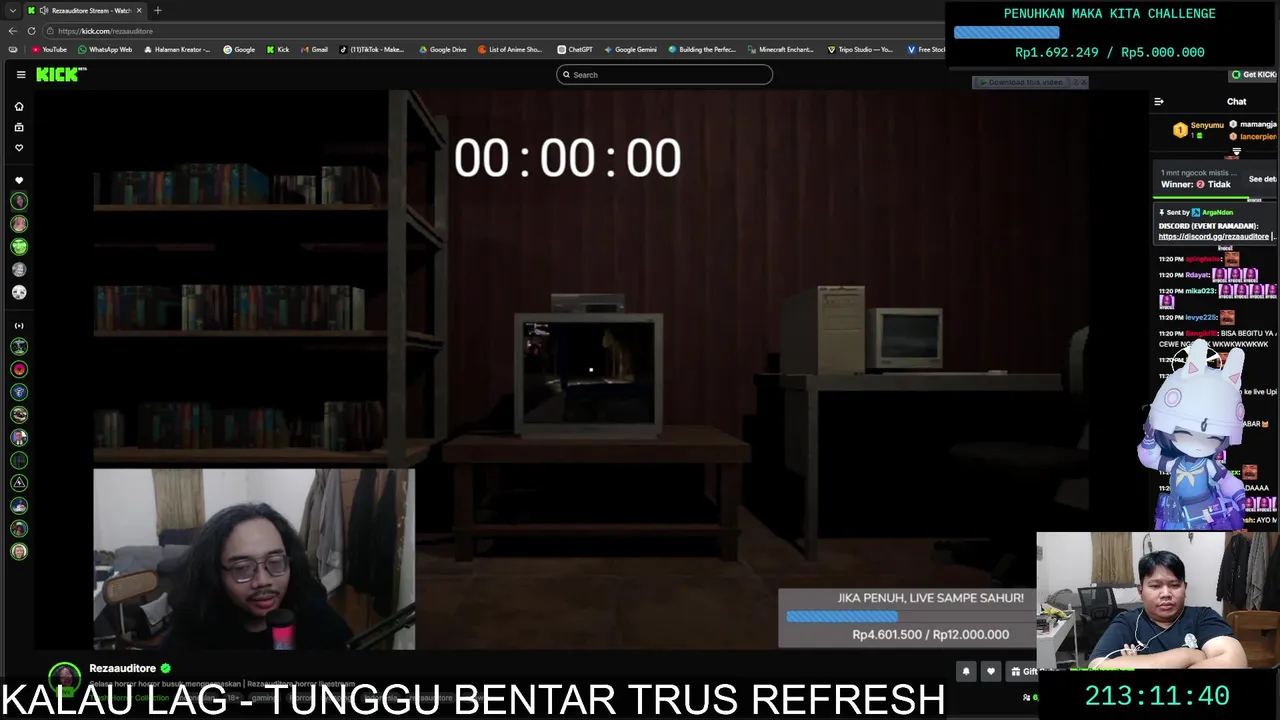Open the Kick hamburger menu
The width and height of the screenshot is (1280, 720).
pos(21,75)
